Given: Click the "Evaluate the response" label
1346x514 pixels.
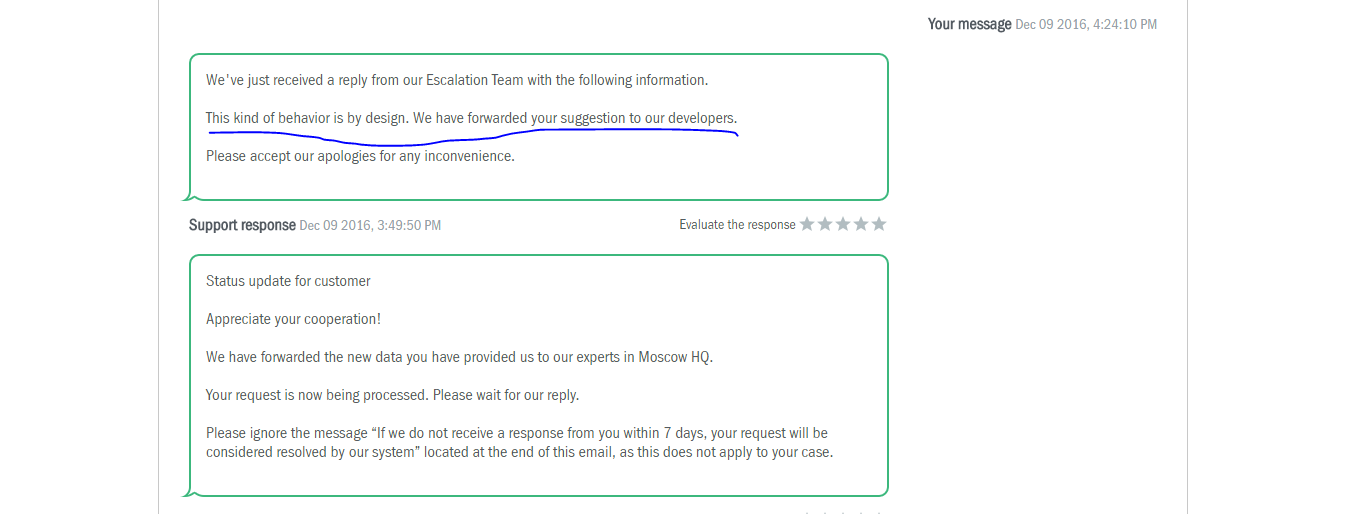Looking at the screenshot, I should [x=737, y=225].
